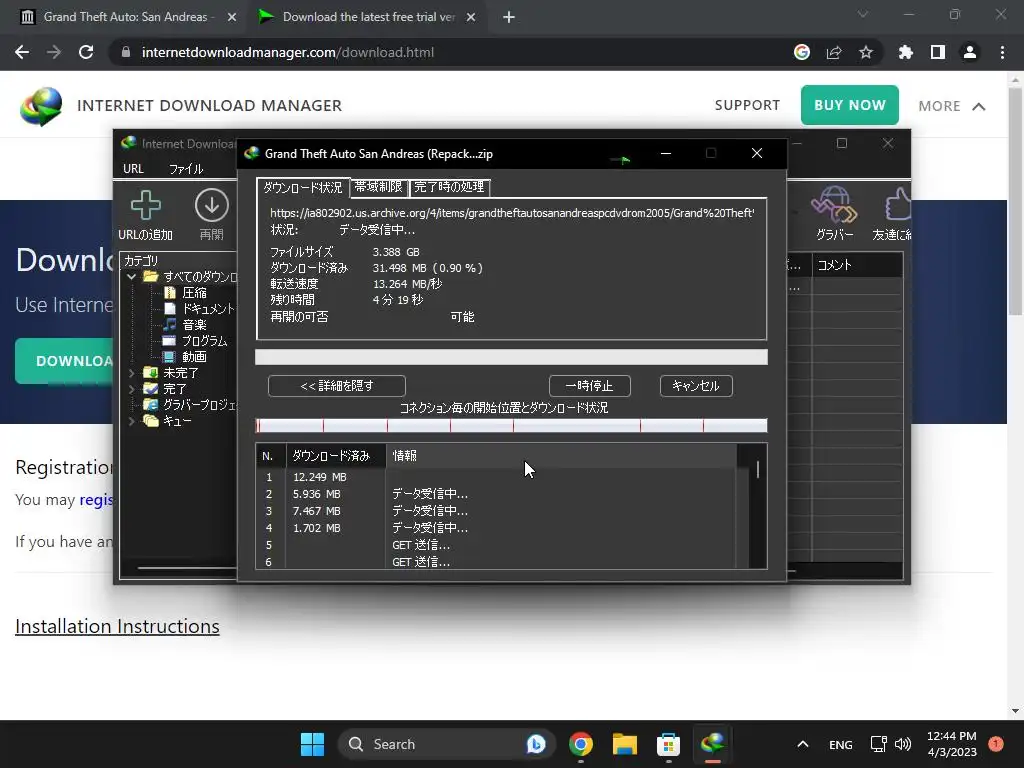
Task: Click the URLの追加 plus icon in IDM
Action: [146, 205]
